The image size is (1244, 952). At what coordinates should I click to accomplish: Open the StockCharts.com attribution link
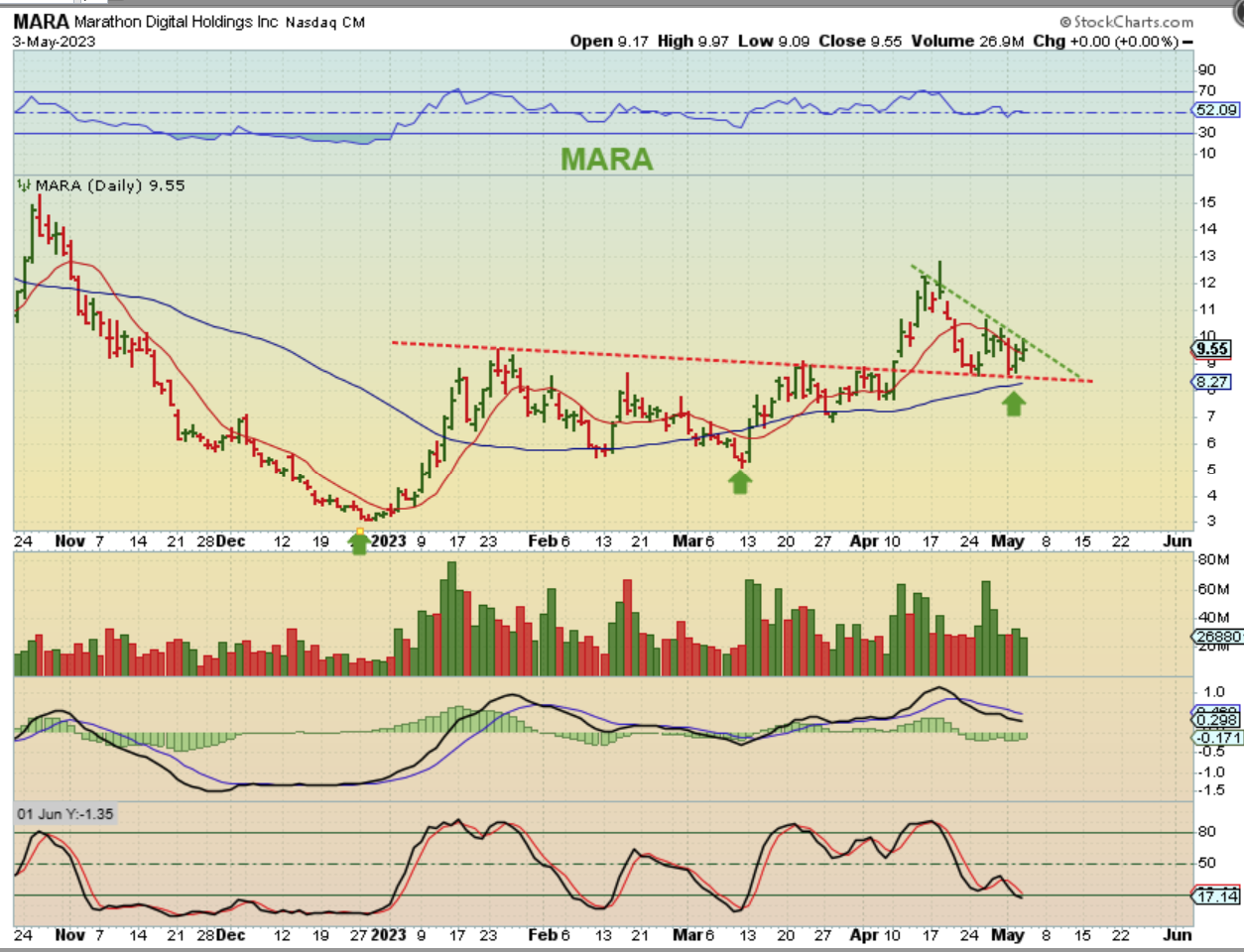(x=1126, y=21)
